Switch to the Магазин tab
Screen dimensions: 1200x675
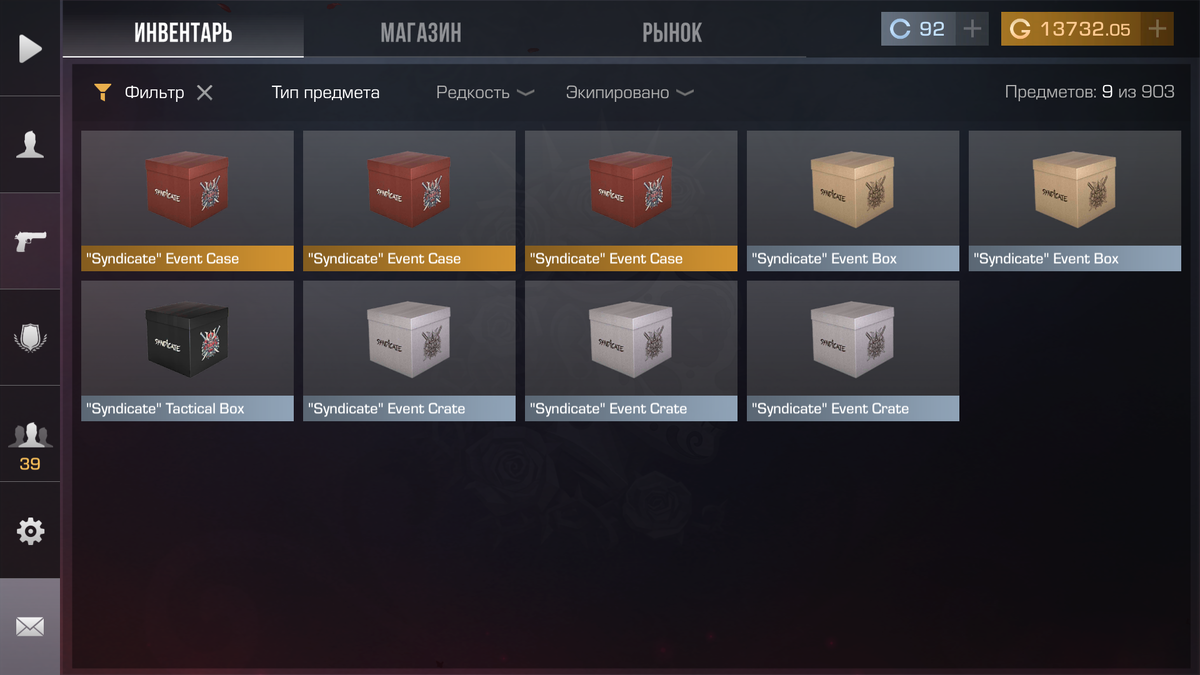tap(421, 32)
